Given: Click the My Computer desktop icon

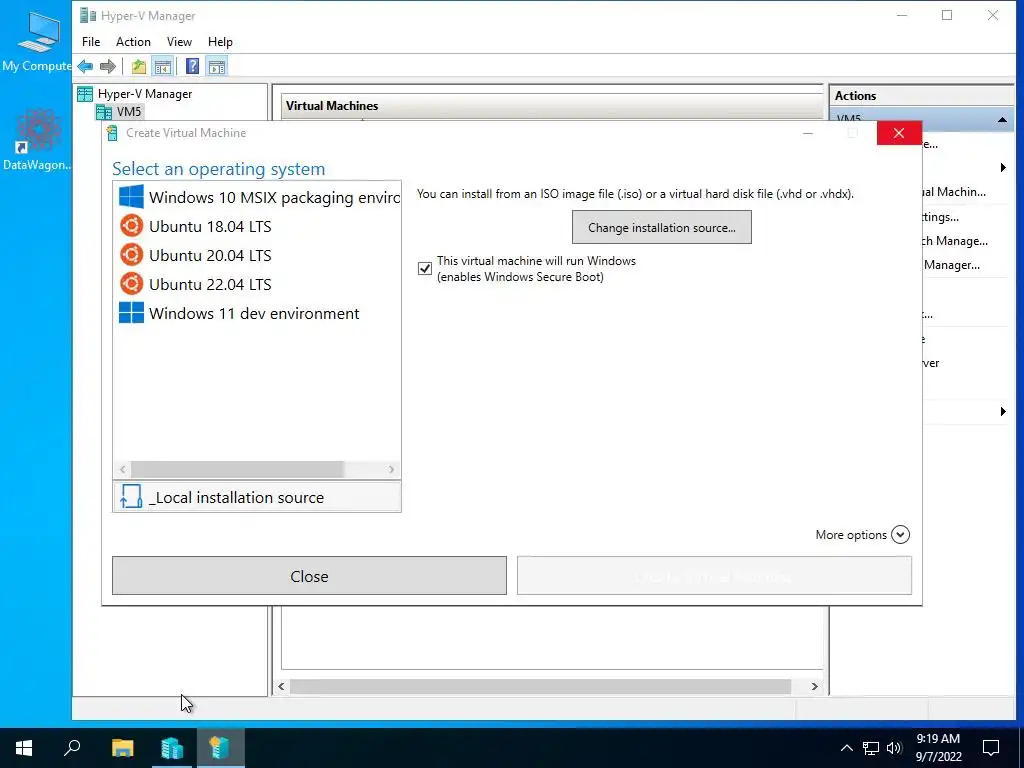Looking at the screenshot, I should 37,40.
